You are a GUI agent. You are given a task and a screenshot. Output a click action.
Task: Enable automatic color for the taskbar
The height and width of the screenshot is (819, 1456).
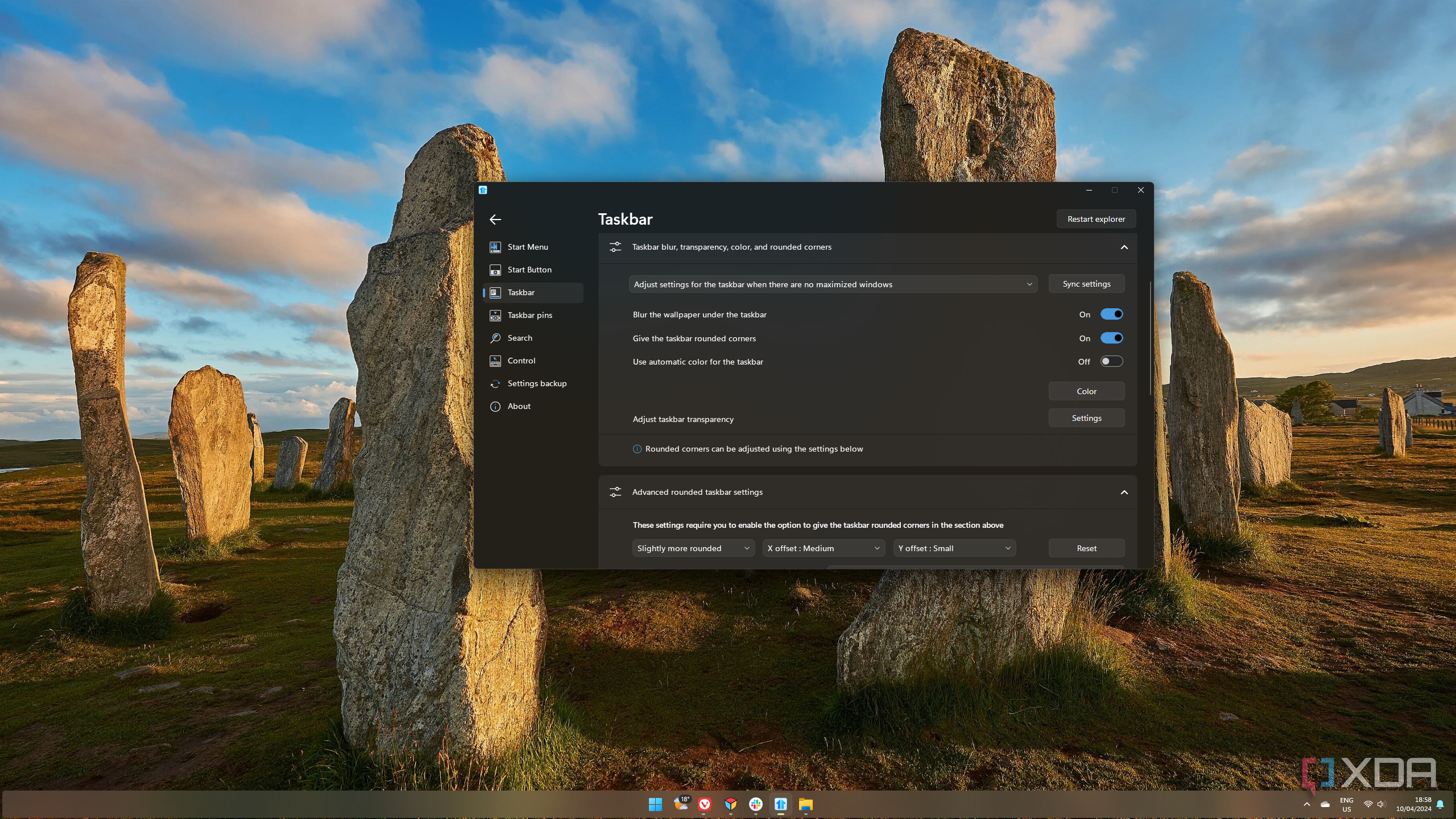click(1111, 362)
